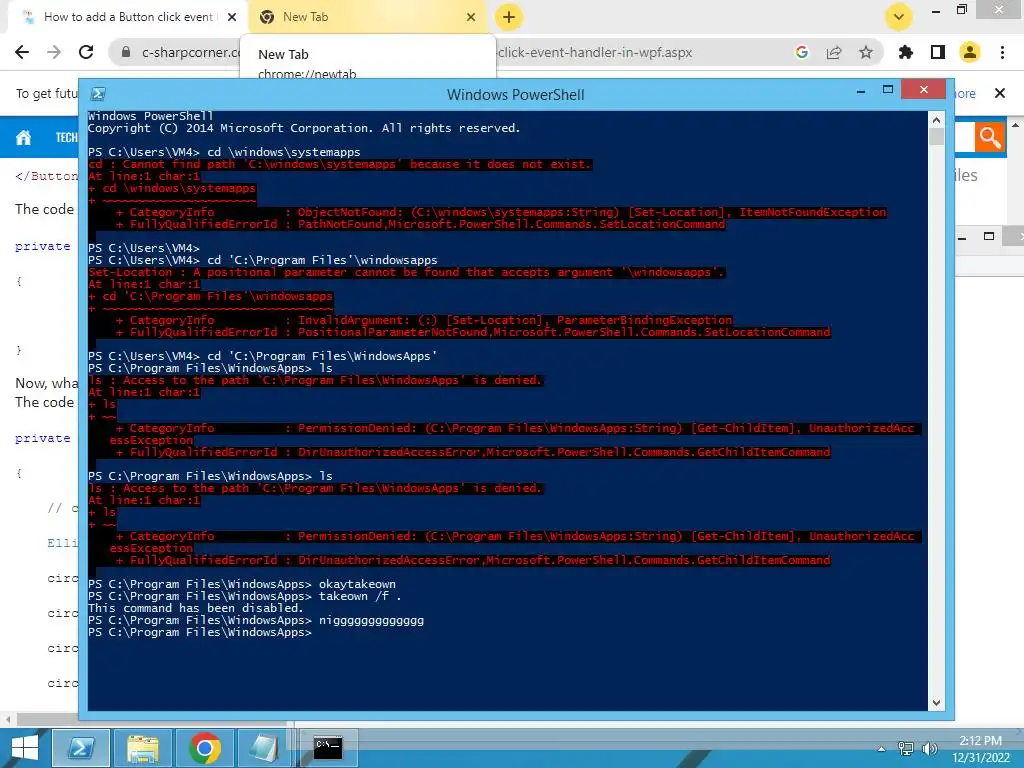Click the Google icon in address bar
The image size is (1024, 768).
tap(801, 52)
